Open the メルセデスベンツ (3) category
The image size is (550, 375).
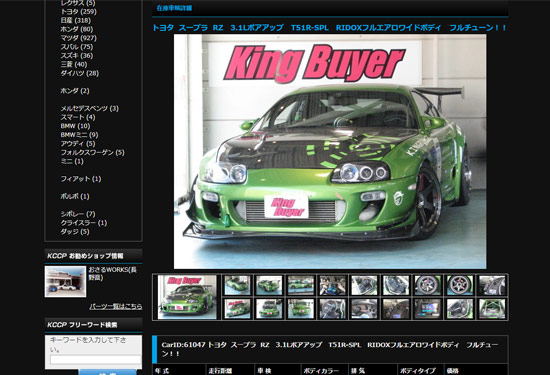pyautogui.click(x=89, y=108)
